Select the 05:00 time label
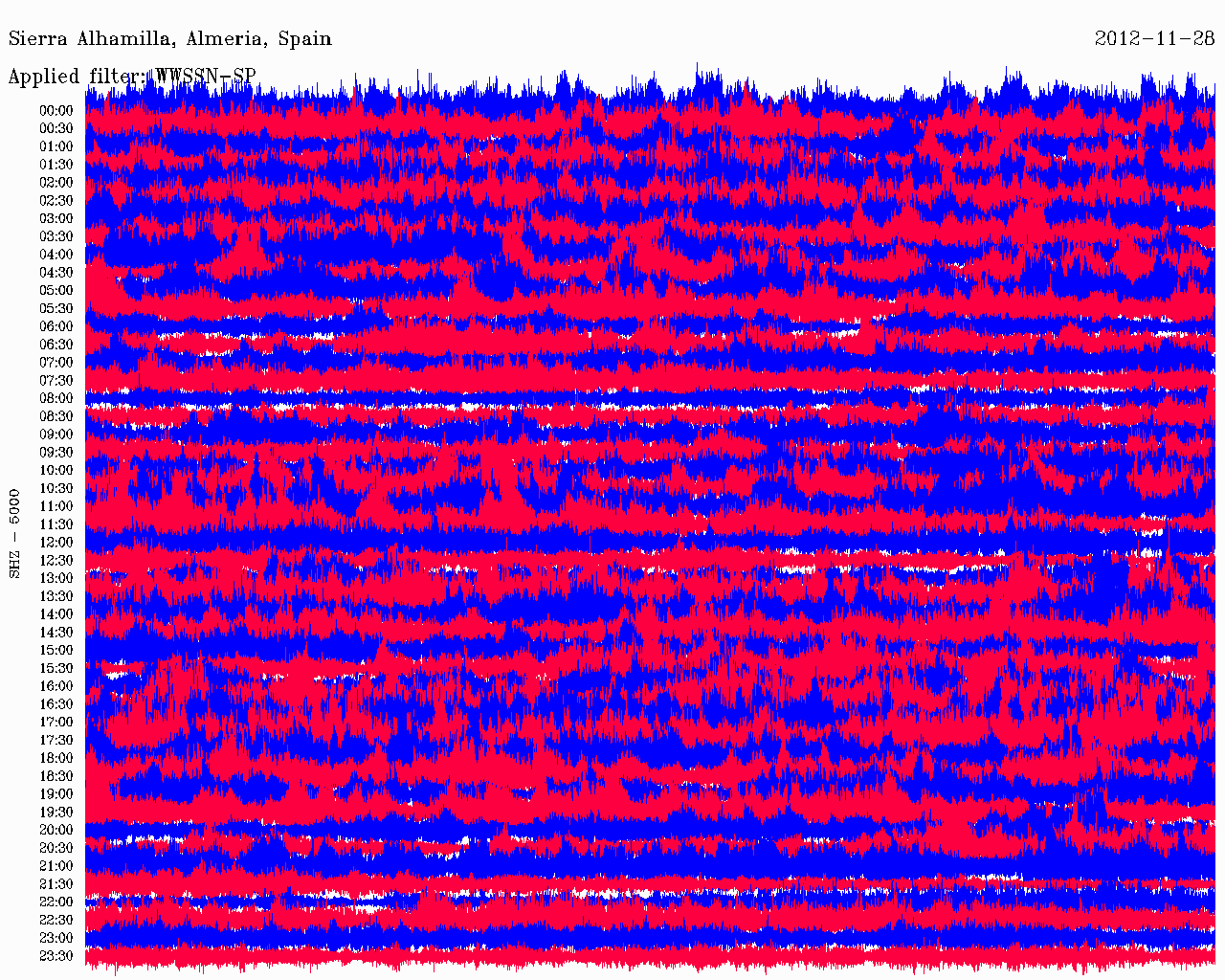Image resolution: width=1225 pixels, height=980 pixels. tap(56, 291)
